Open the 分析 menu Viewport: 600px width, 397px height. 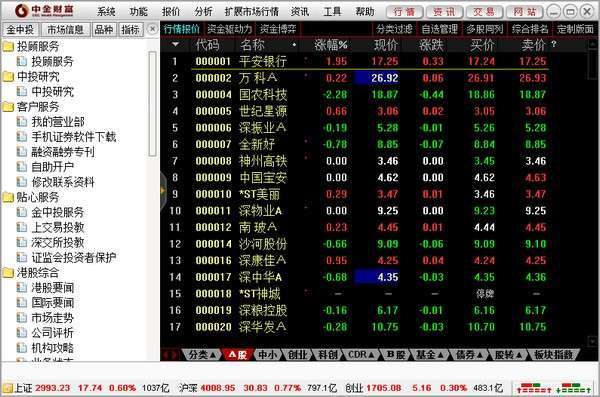pyautogui.click(x=203, y=12)
